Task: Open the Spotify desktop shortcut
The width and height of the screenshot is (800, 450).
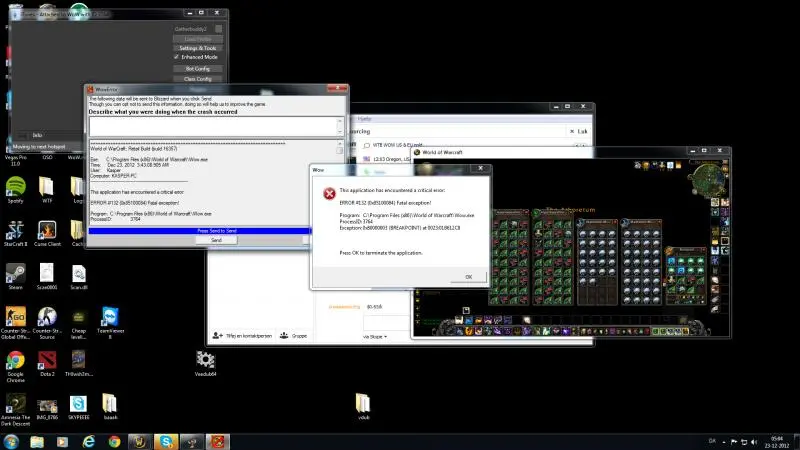Action: [x=15, y=189]
